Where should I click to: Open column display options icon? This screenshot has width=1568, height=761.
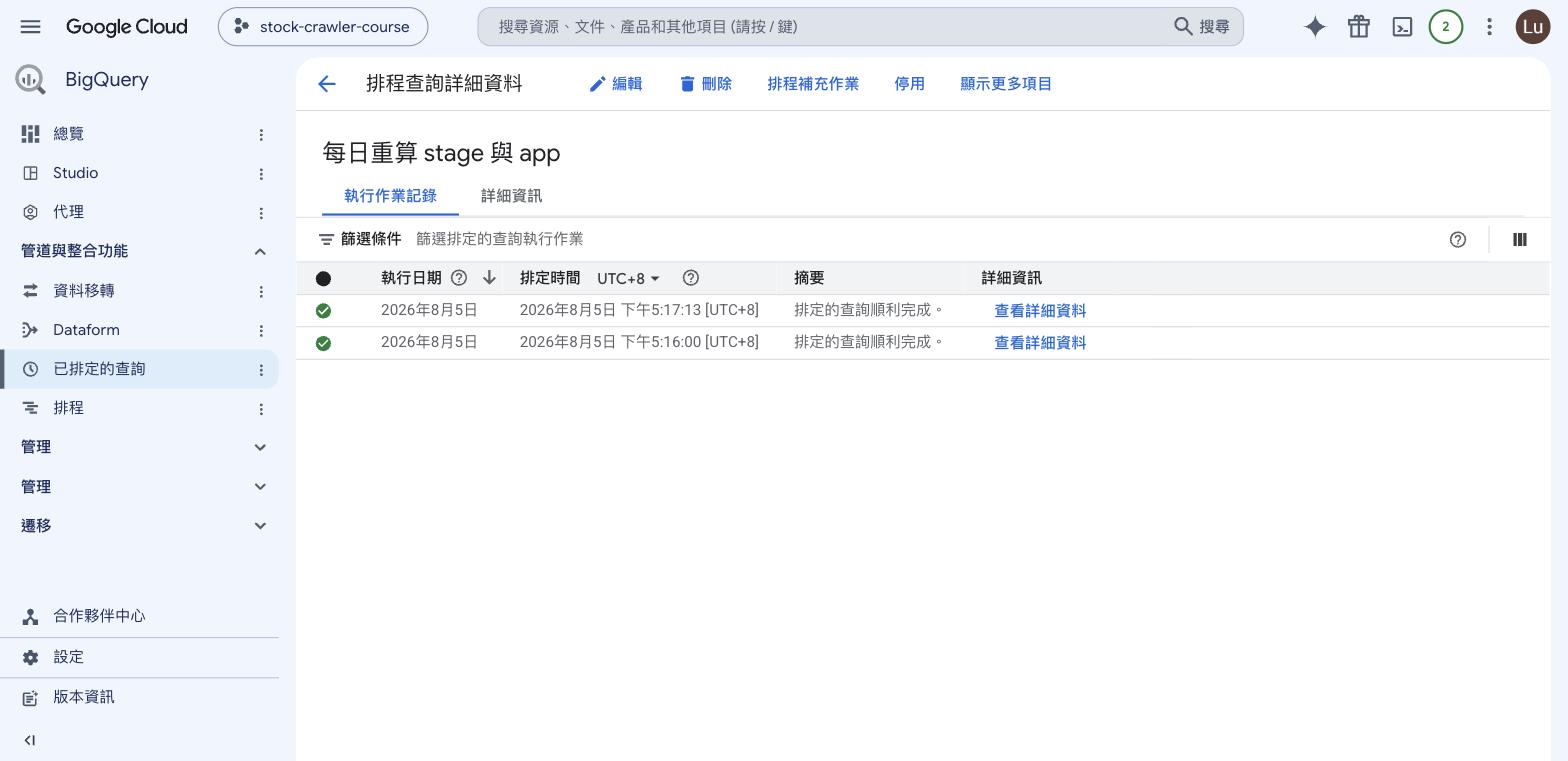(x=1520, y=239)
